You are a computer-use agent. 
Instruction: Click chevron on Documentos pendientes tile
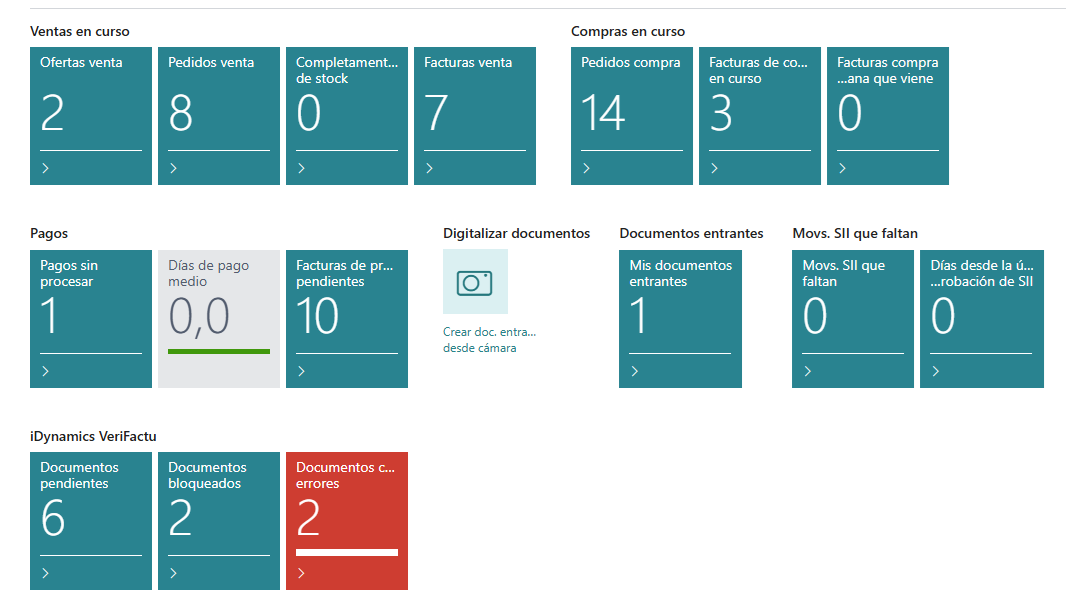(46, 574)
